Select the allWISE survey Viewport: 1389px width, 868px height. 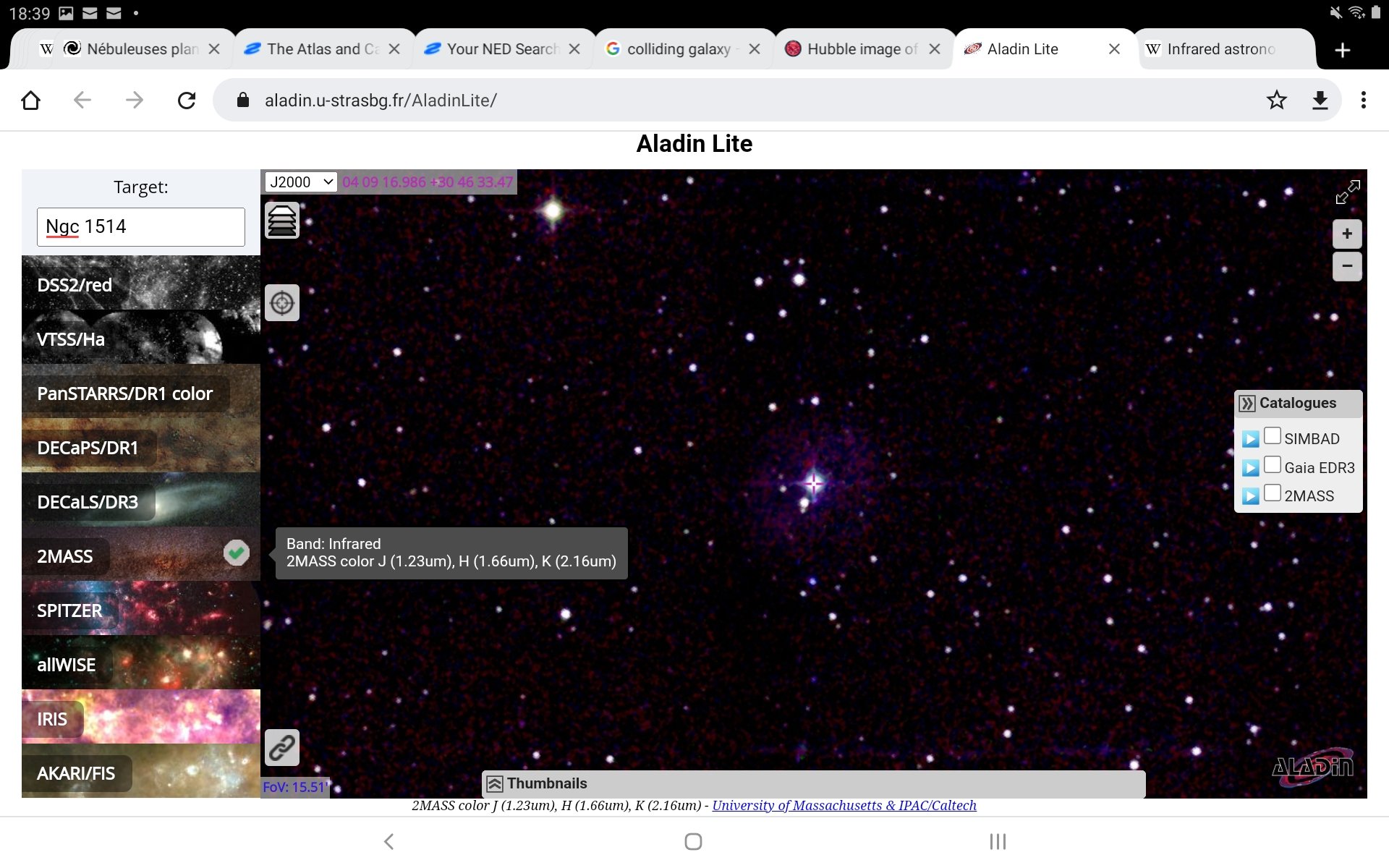141,663
